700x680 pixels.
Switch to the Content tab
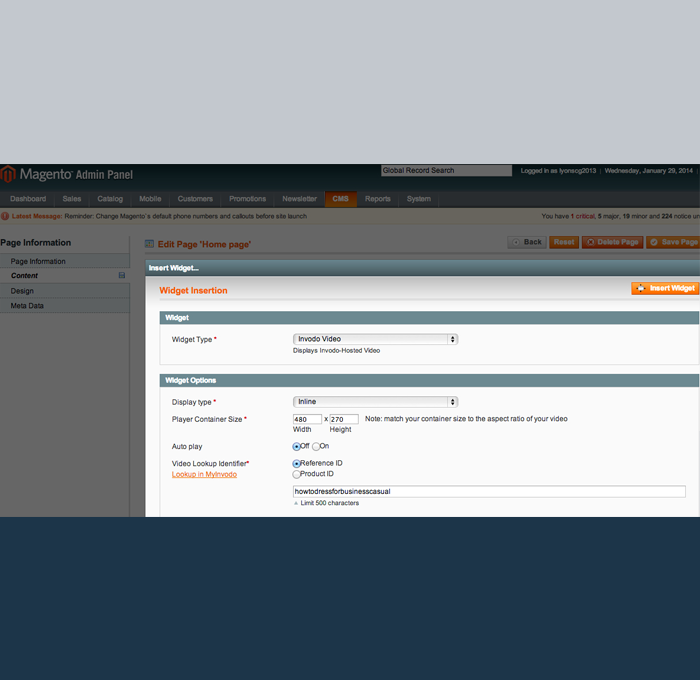tap(65, 275)
